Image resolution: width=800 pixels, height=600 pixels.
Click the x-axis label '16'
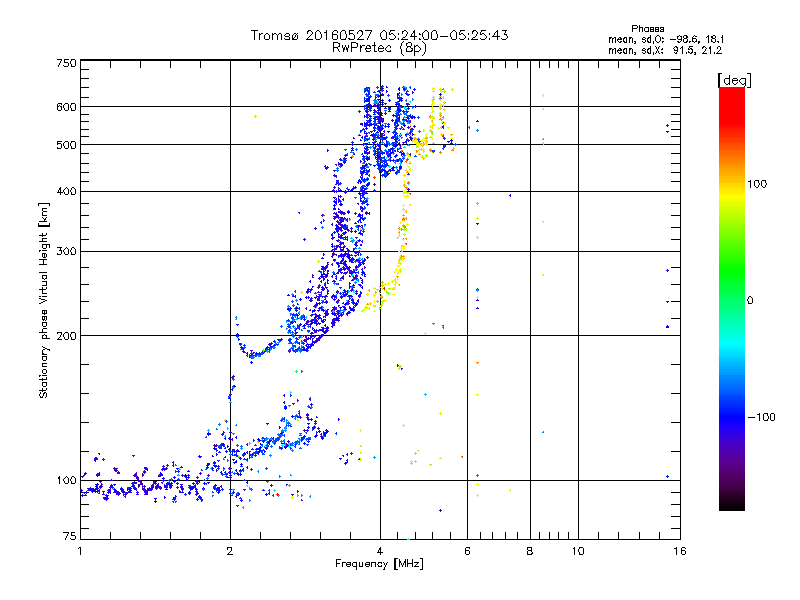click(680, 551)
